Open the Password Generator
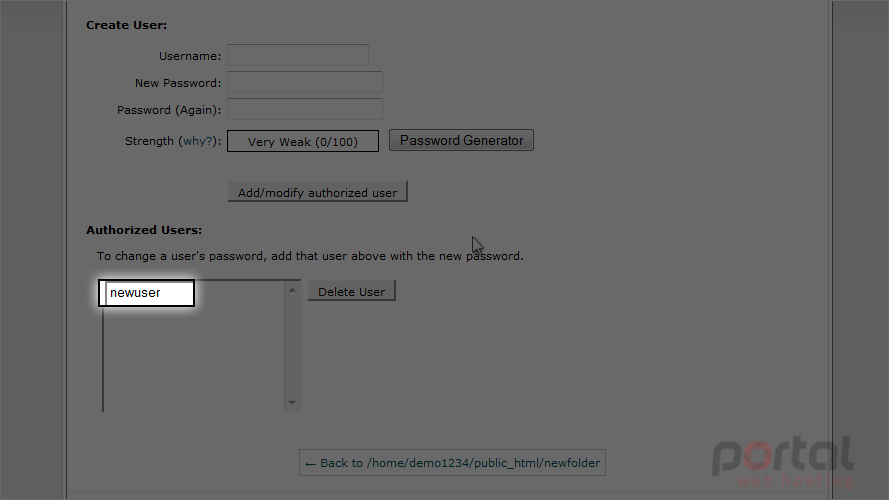889x500 pixels. click(461, 140)
